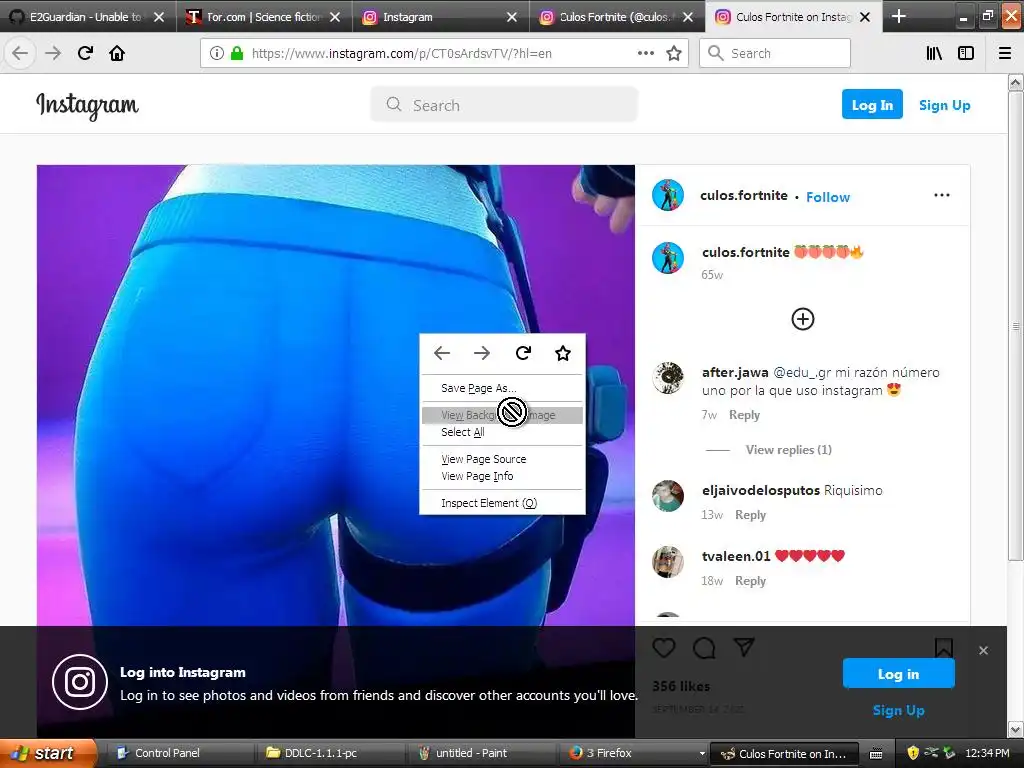Click the header Sign Up link

[944, 105]
